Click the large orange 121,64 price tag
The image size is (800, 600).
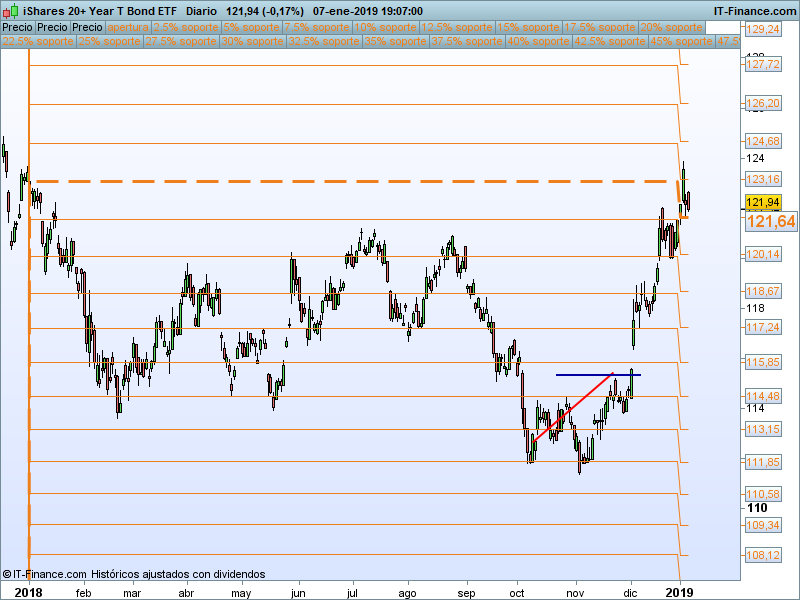click(x=771, y=221)
